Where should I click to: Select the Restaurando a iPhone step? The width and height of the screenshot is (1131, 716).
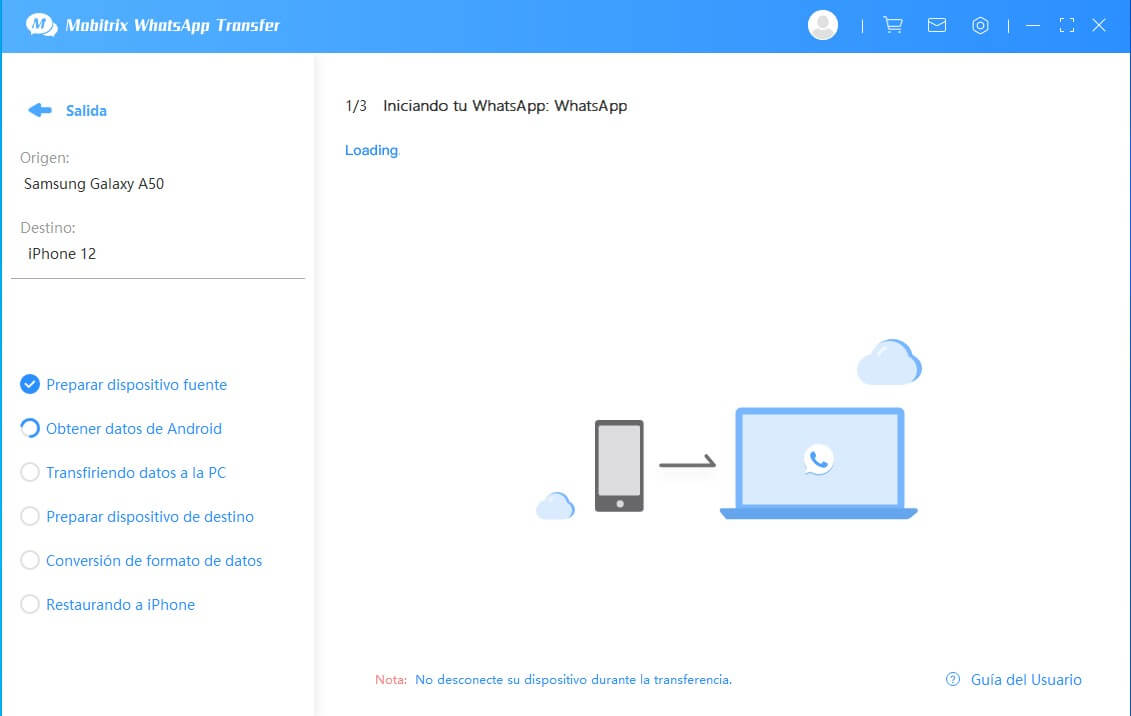[x=120, y=605]
